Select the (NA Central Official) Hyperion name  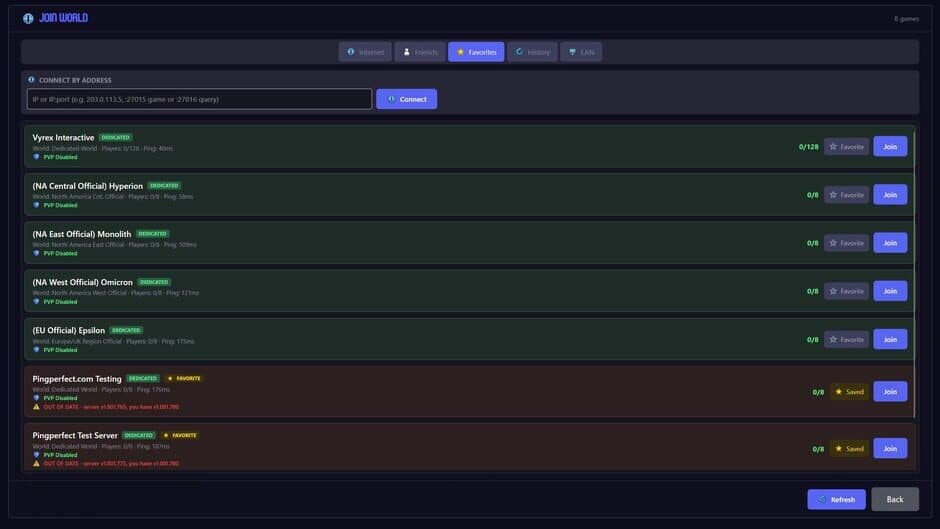88,186
